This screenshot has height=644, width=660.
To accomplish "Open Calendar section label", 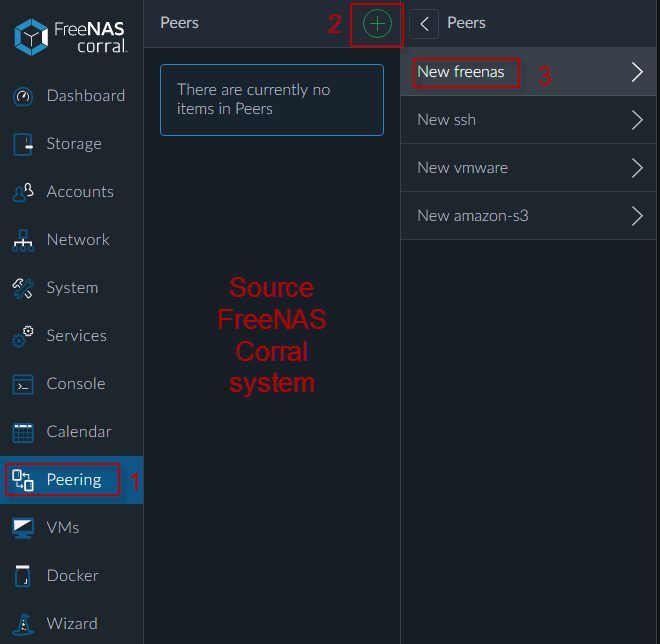I will [79, 432].
